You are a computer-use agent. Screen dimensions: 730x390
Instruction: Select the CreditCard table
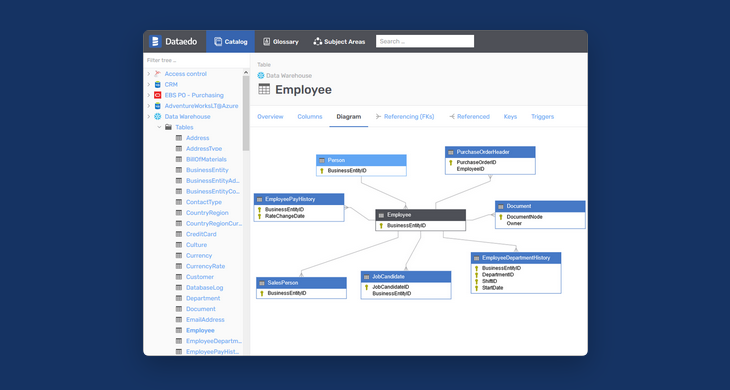(x=201, y=234)
